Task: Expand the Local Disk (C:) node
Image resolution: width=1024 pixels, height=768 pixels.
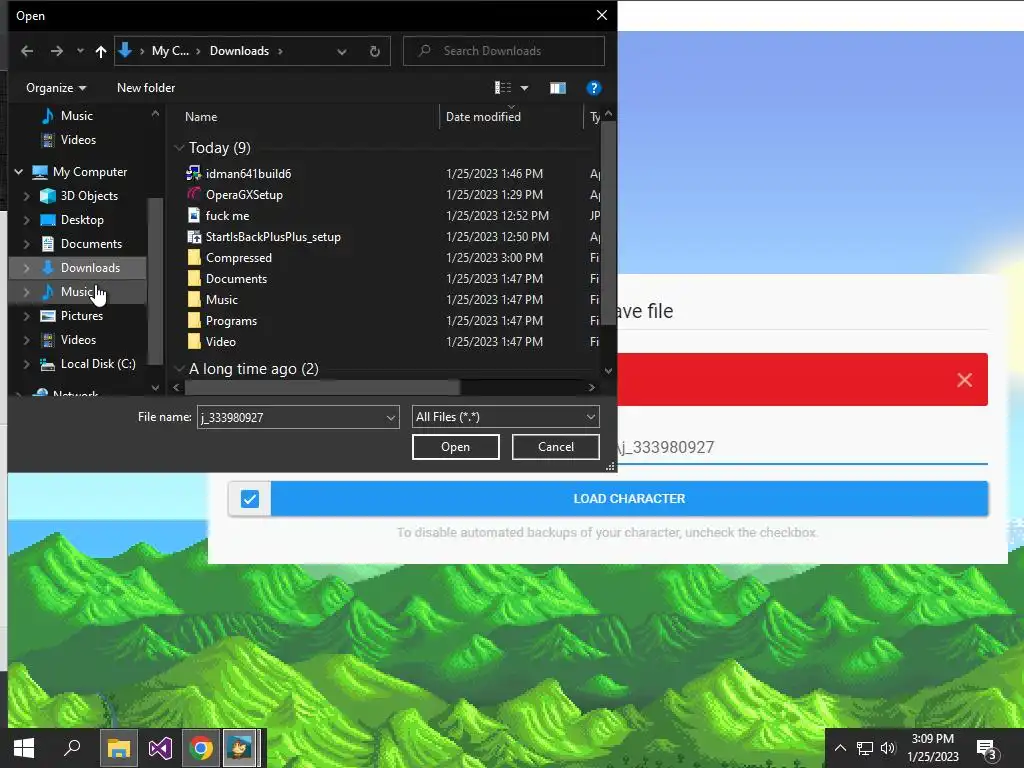Action: (26, 364)
